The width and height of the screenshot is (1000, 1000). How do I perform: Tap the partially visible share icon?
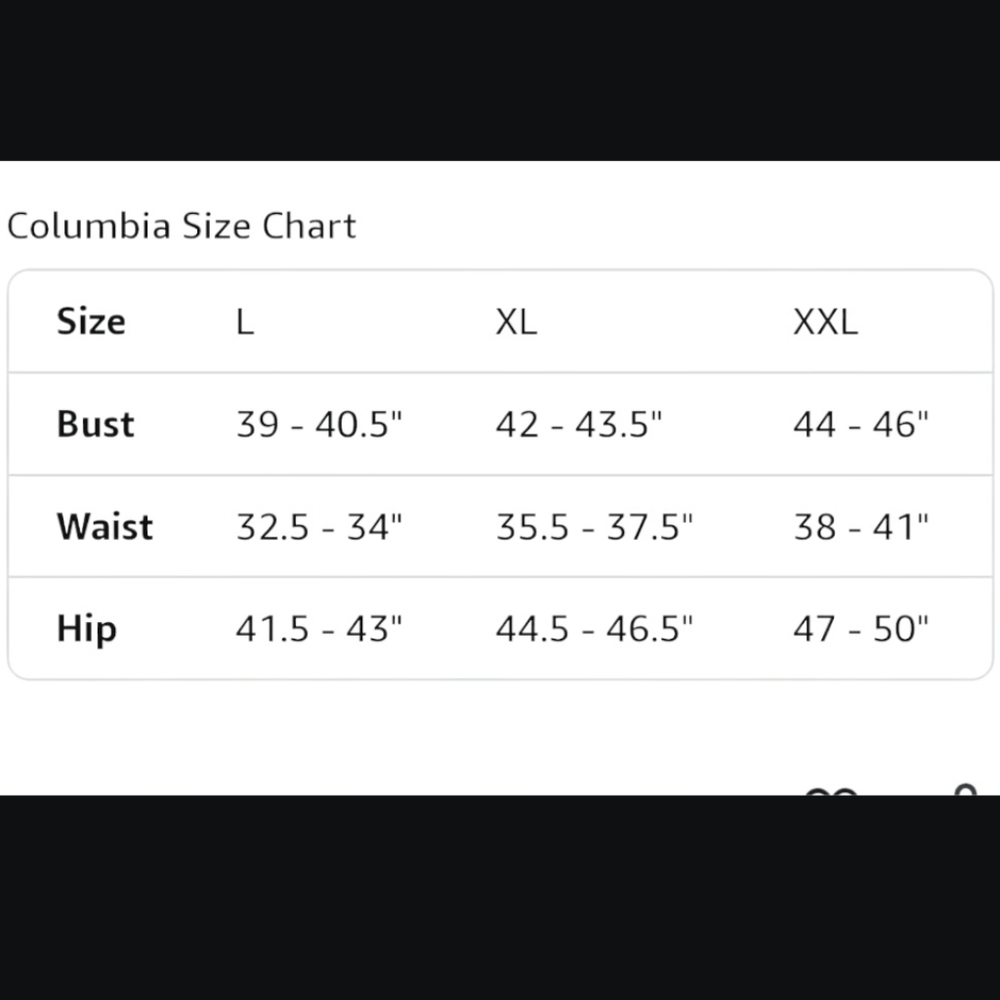pyautogui.click(x=966, y=790)
